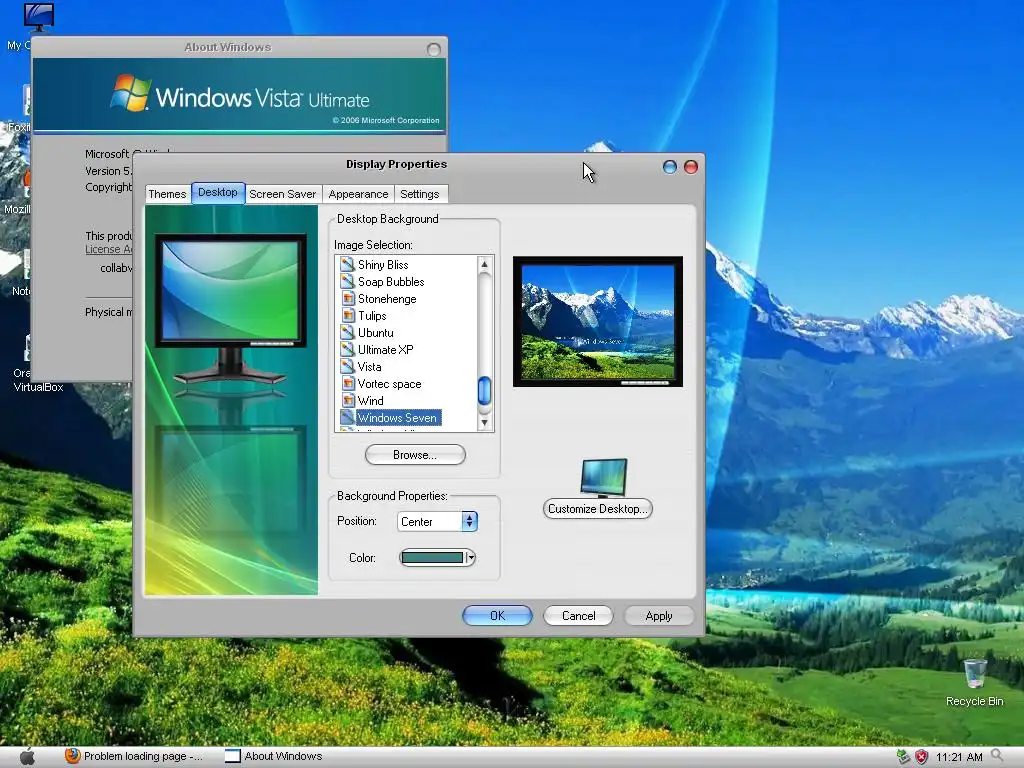Click the Vista wallpaper icon
This screenshot has height=768, width=1024.
tap(347, 366)
